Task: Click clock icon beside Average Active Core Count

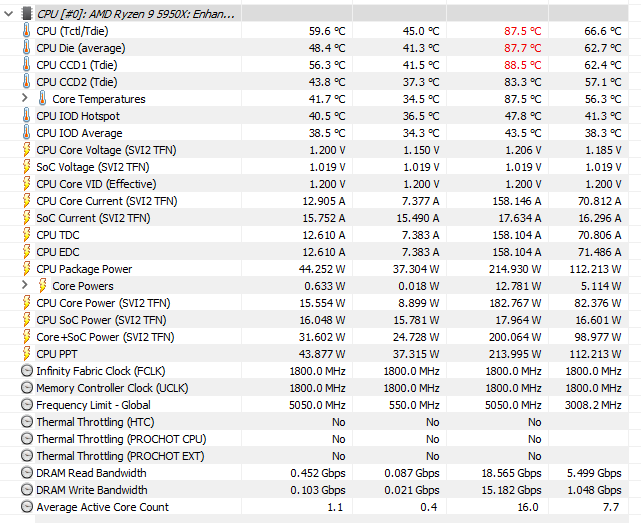Action: [x=27, y=507]
